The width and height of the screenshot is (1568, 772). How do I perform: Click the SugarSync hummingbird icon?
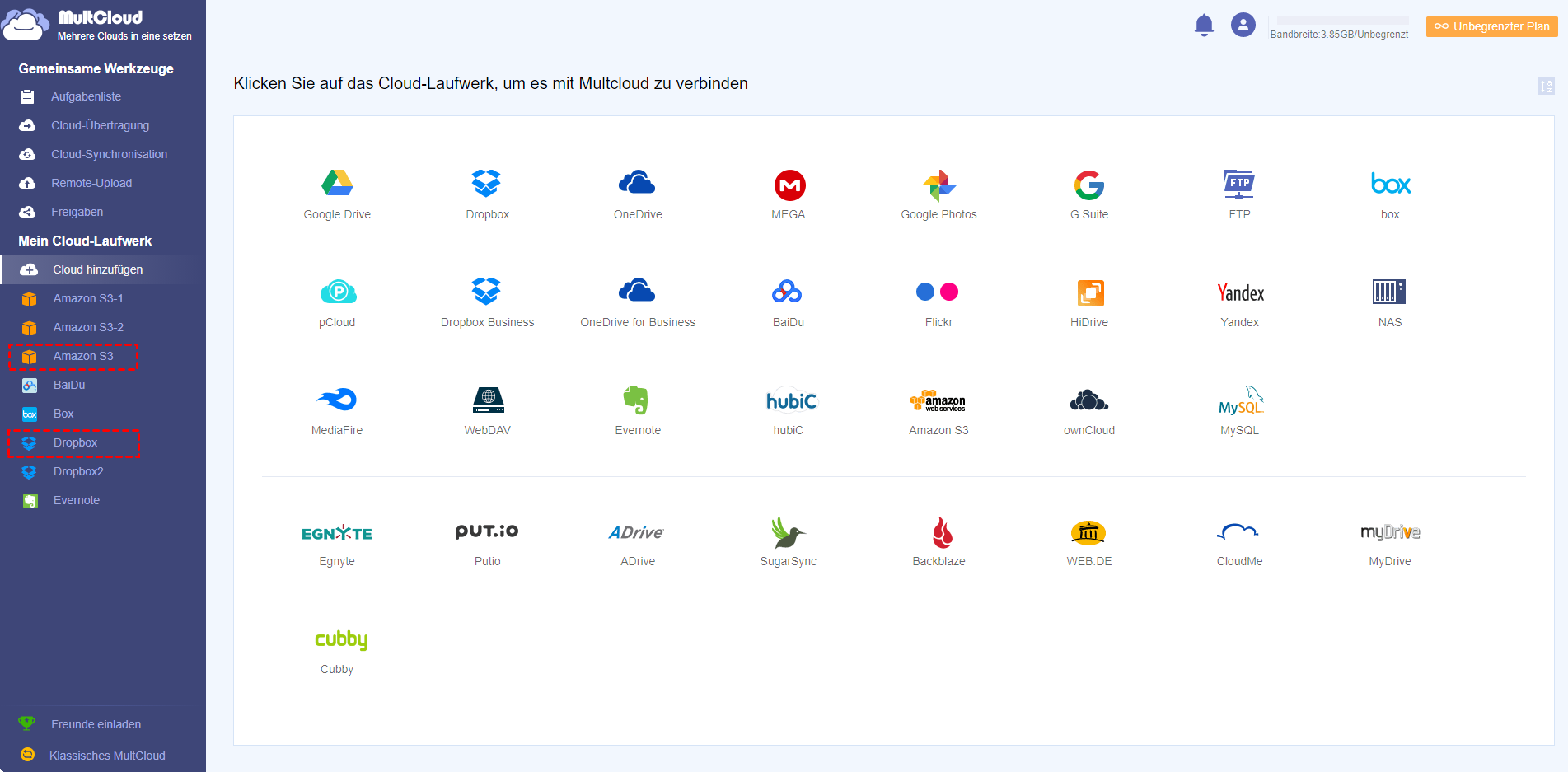click(x=789, y=533)
